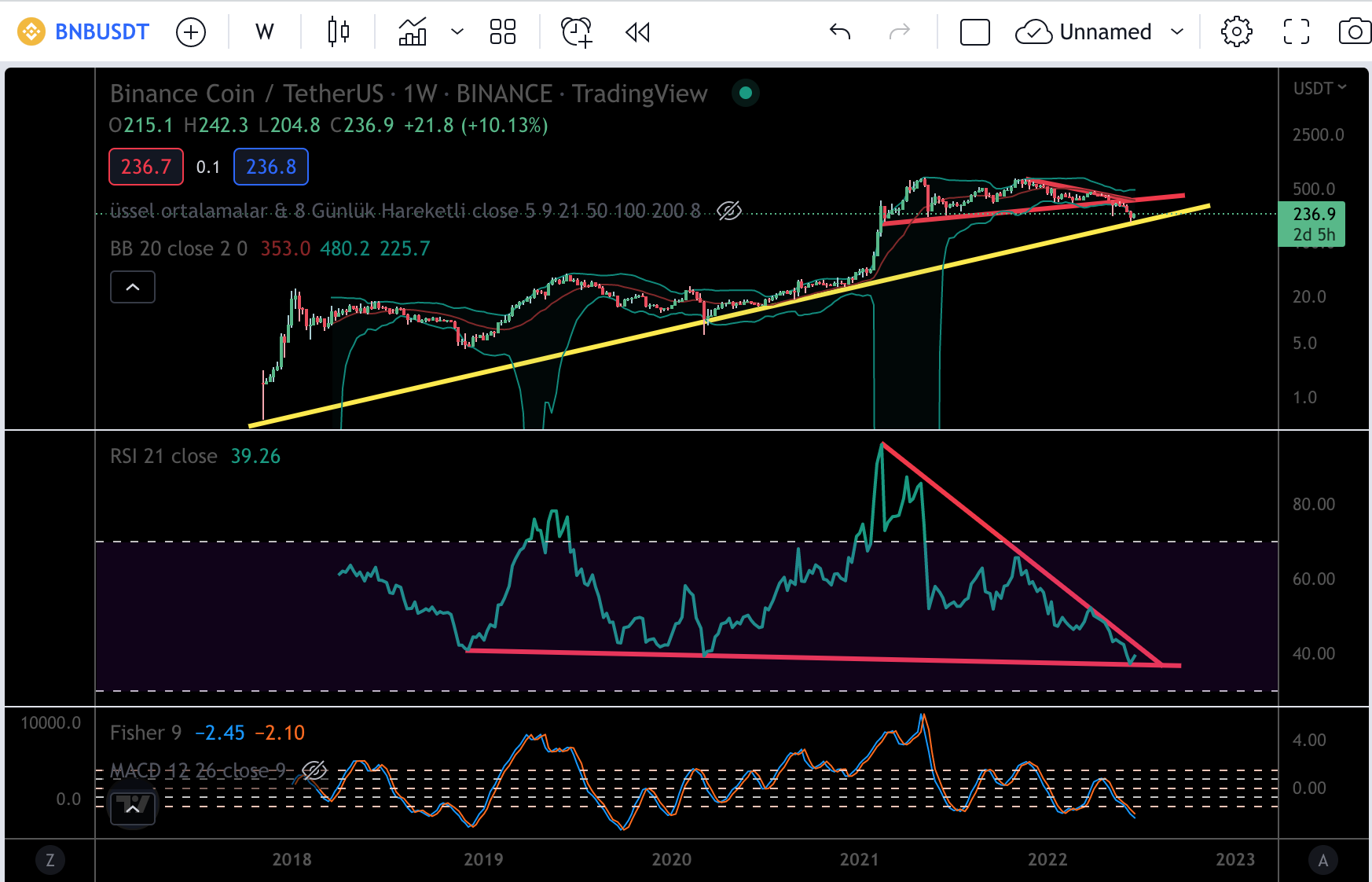Open the indicator templates grid icon
This screenshot has height=882, width=1372.
[503, 32]
